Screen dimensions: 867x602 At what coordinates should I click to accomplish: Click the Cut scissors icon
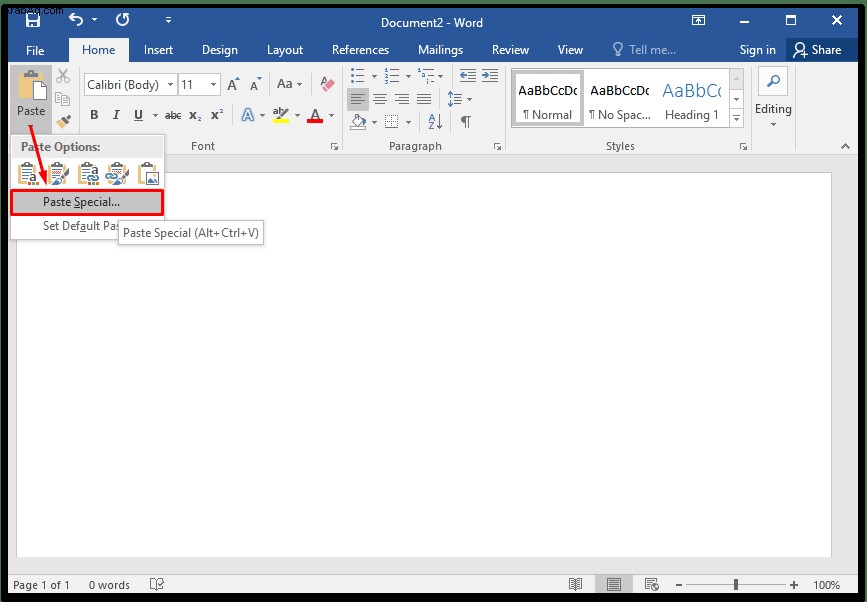point(63,76)
